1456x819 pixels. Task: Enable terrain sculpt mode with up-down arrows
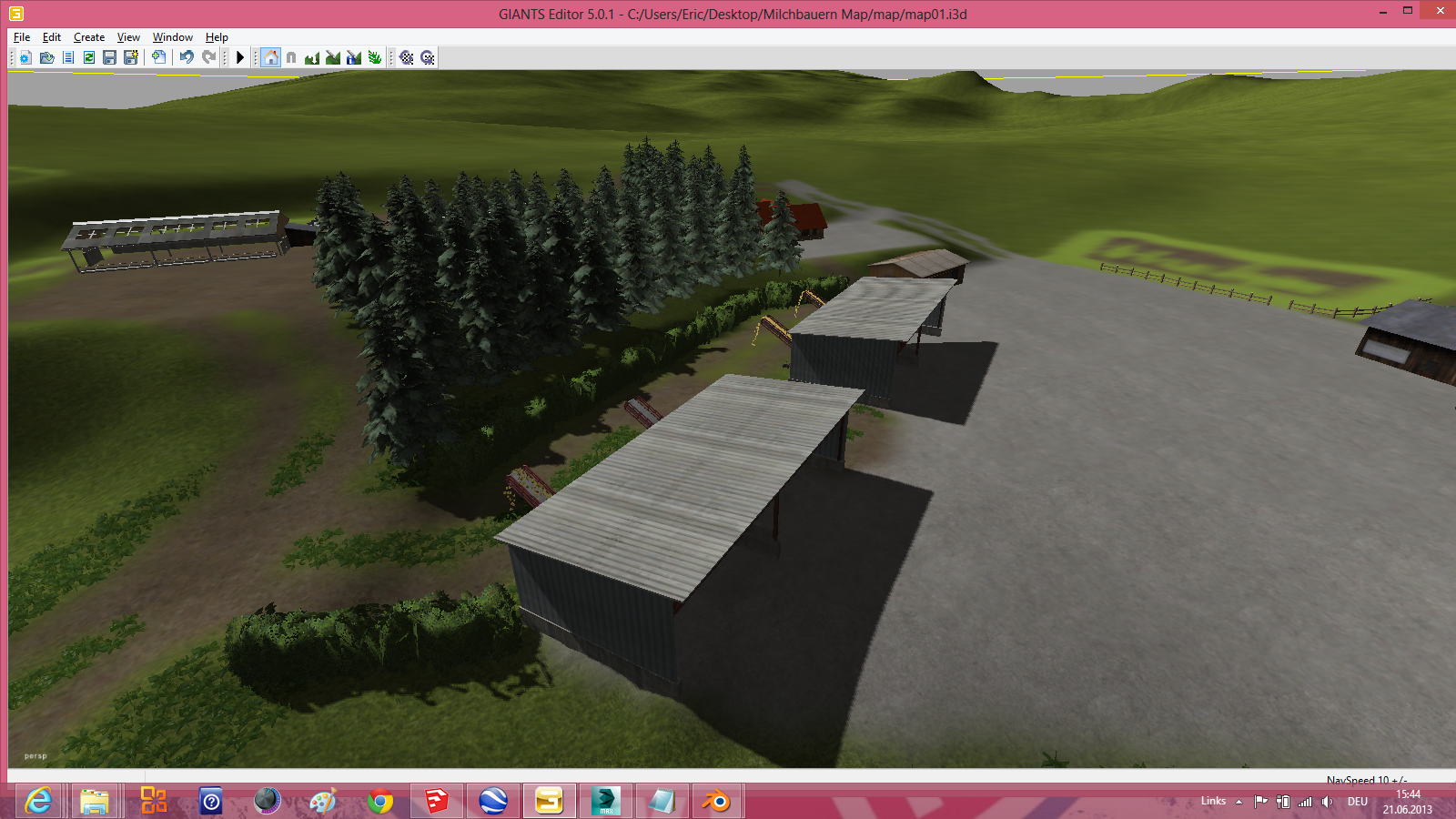pos(312,57)
